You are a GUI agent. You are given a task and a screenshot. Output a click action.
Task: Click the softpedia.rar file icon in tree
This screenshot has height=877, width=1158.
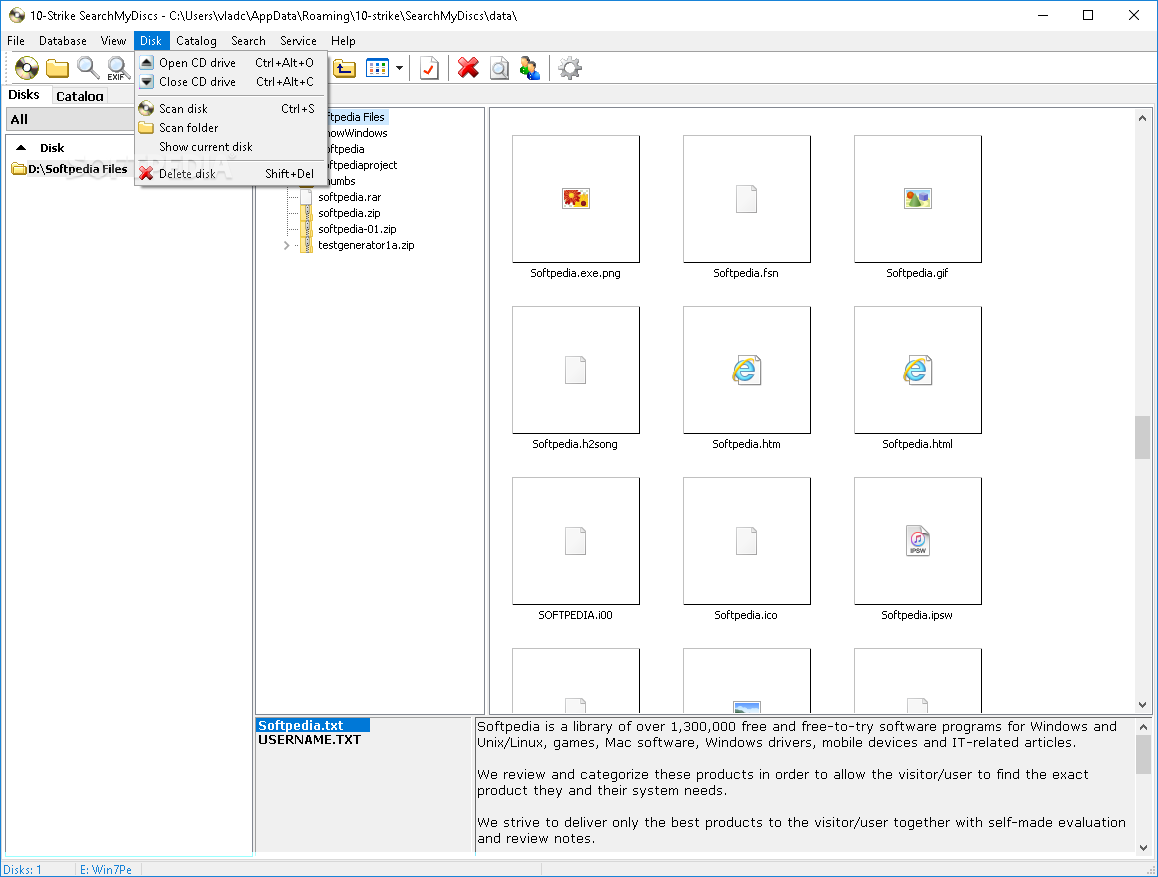click(306, 197)
